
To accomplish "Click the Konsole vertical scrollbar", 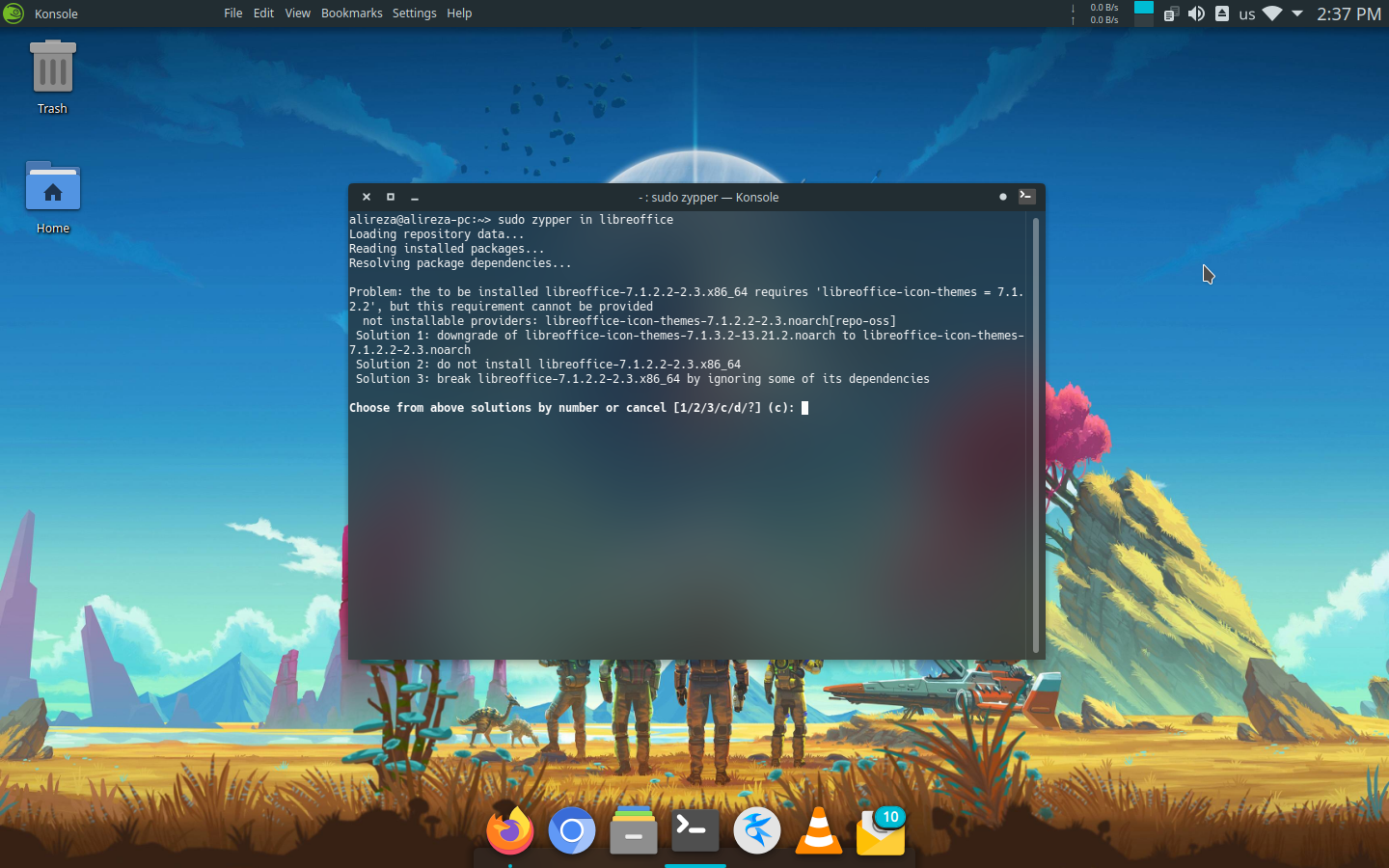I will [1036, 435].
